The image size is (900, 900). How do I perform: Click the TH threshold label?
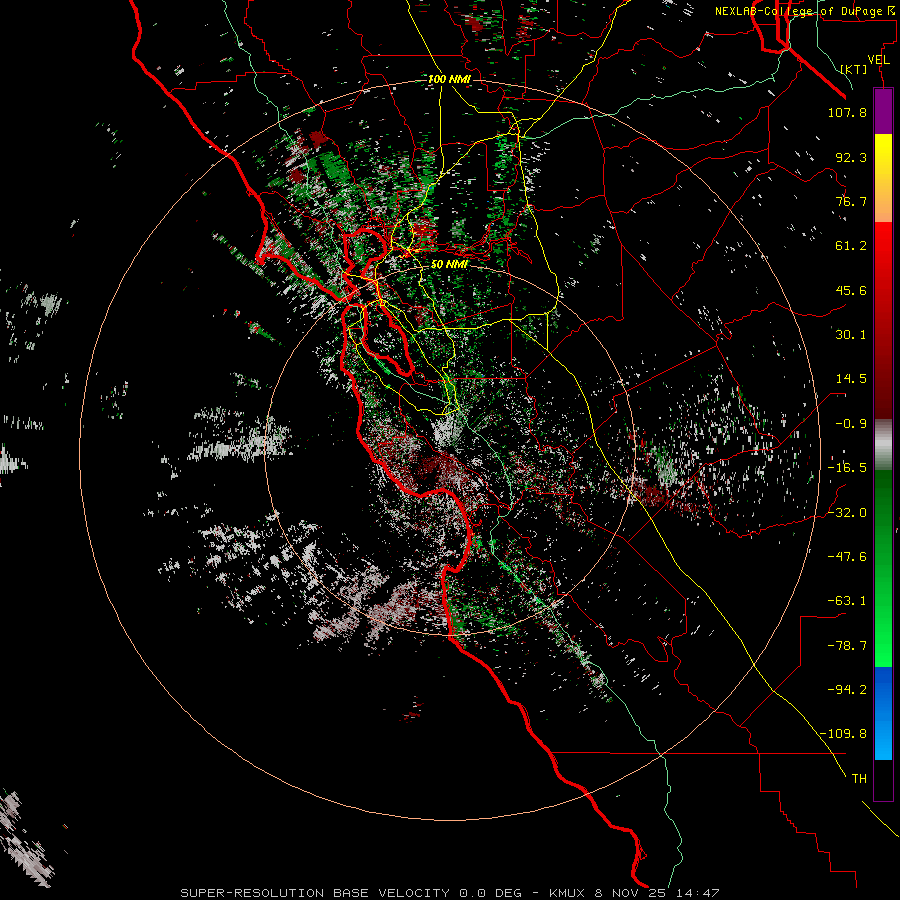[859, 779]
